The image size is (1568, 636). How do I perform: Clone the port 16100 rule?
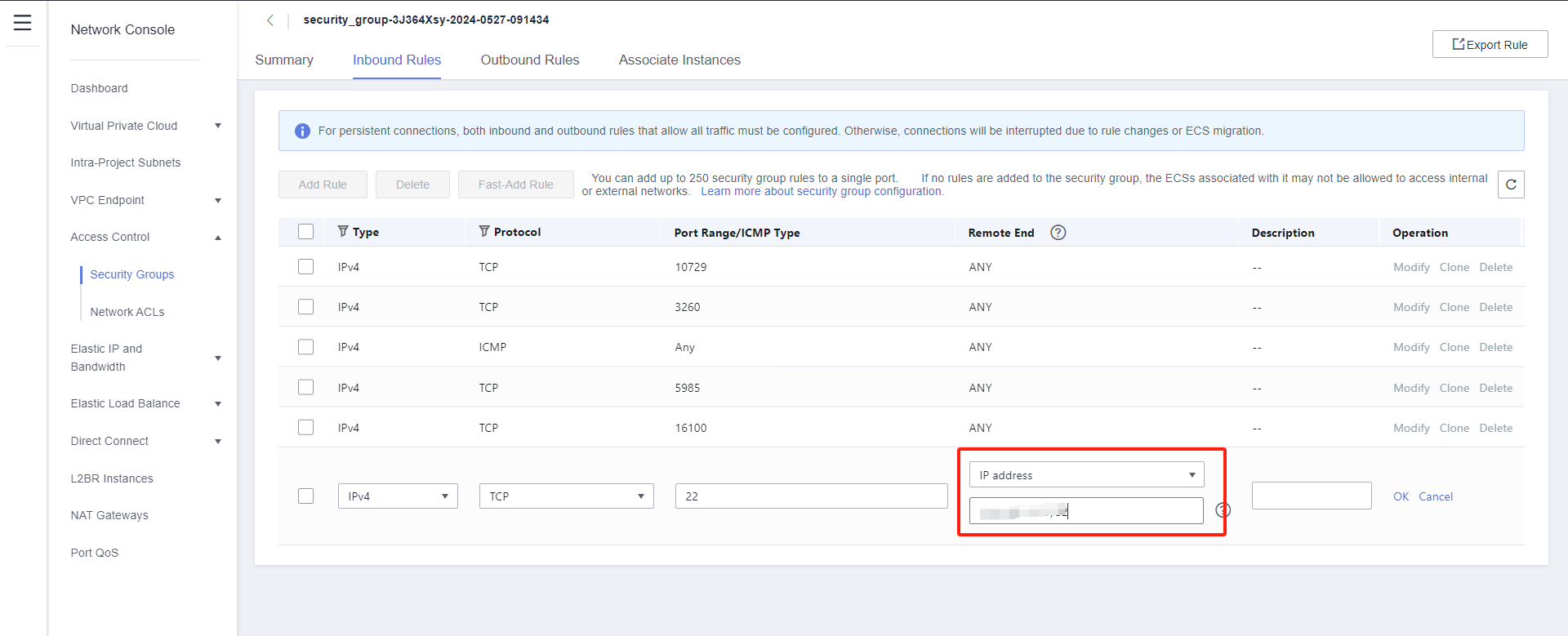(x=1454, y=428)
